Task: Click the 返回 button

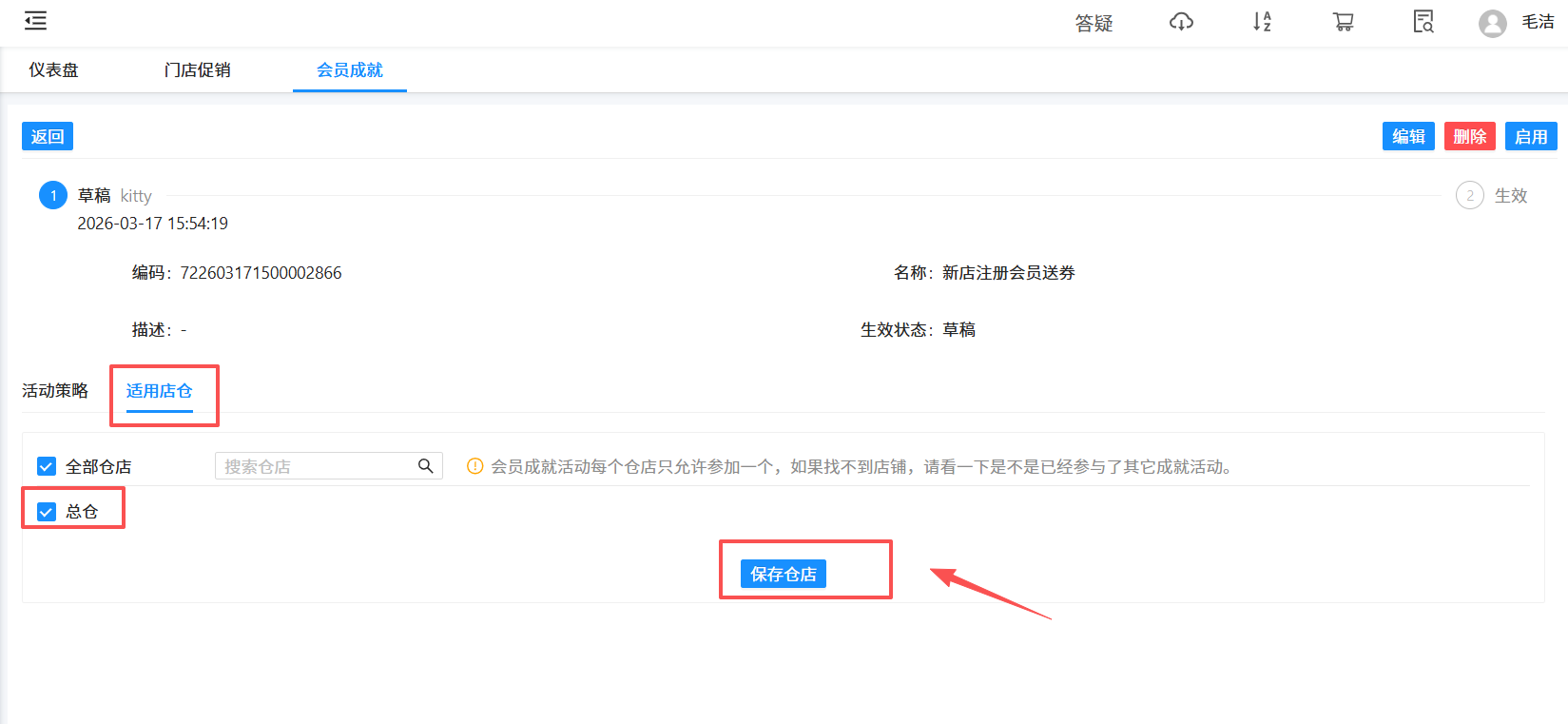Action: coord(48,136)
